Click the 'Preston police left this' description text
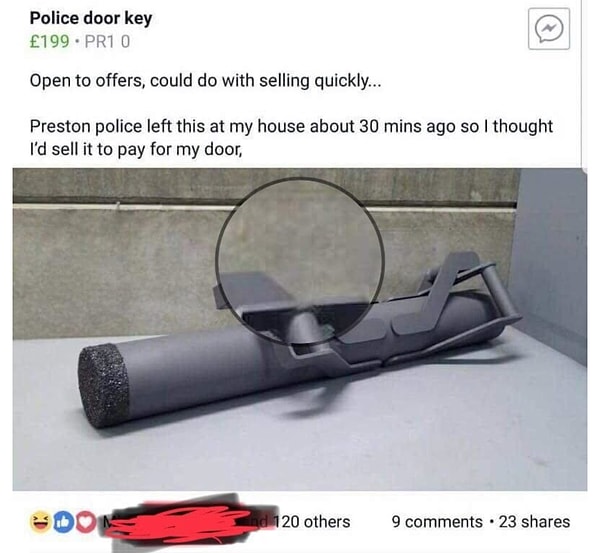This screenshot has width=600, height=553. [291, 127]
